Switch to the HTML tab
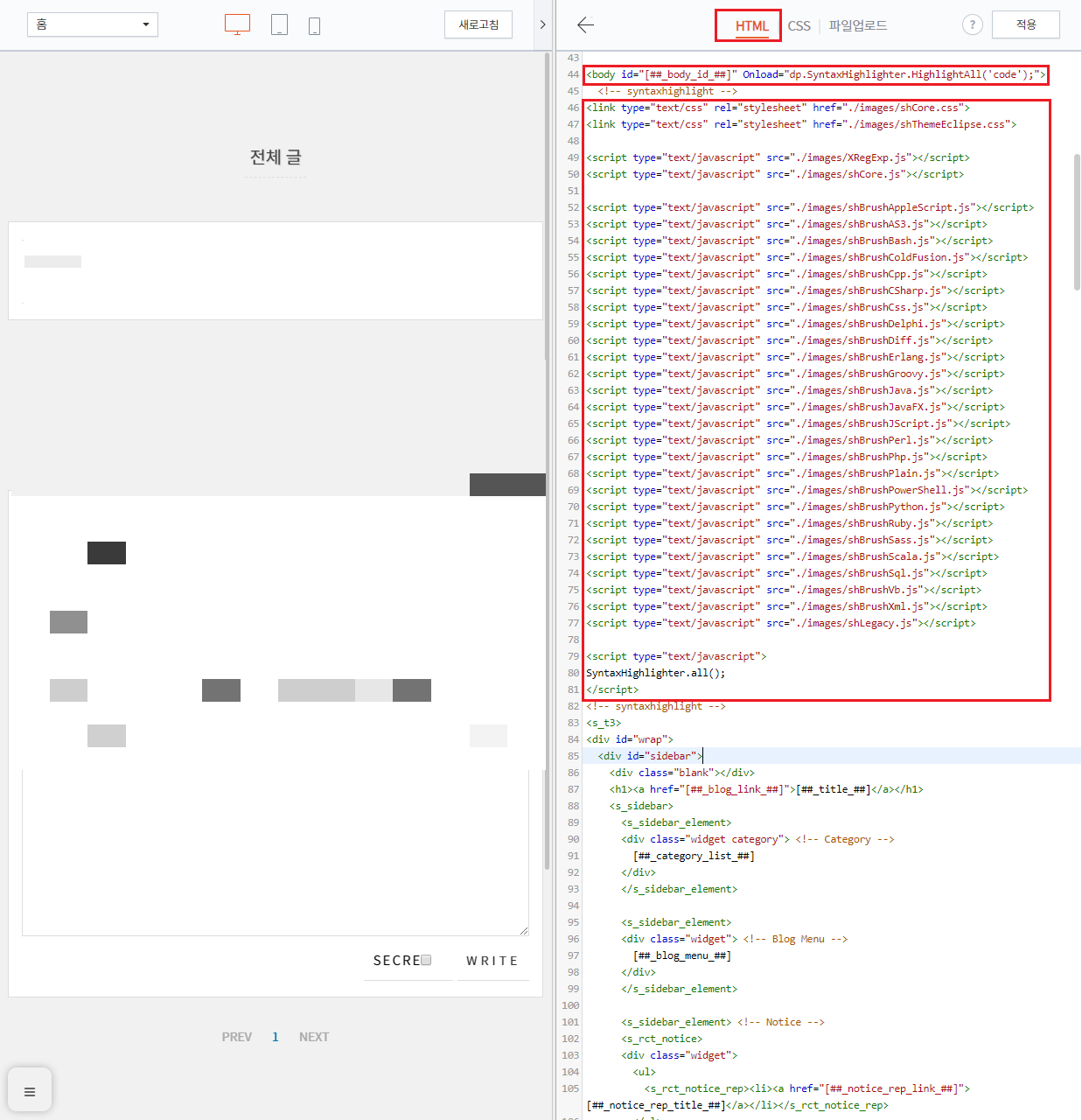1082x1120 pixels. pyautogui.click(x=751, y=25)
